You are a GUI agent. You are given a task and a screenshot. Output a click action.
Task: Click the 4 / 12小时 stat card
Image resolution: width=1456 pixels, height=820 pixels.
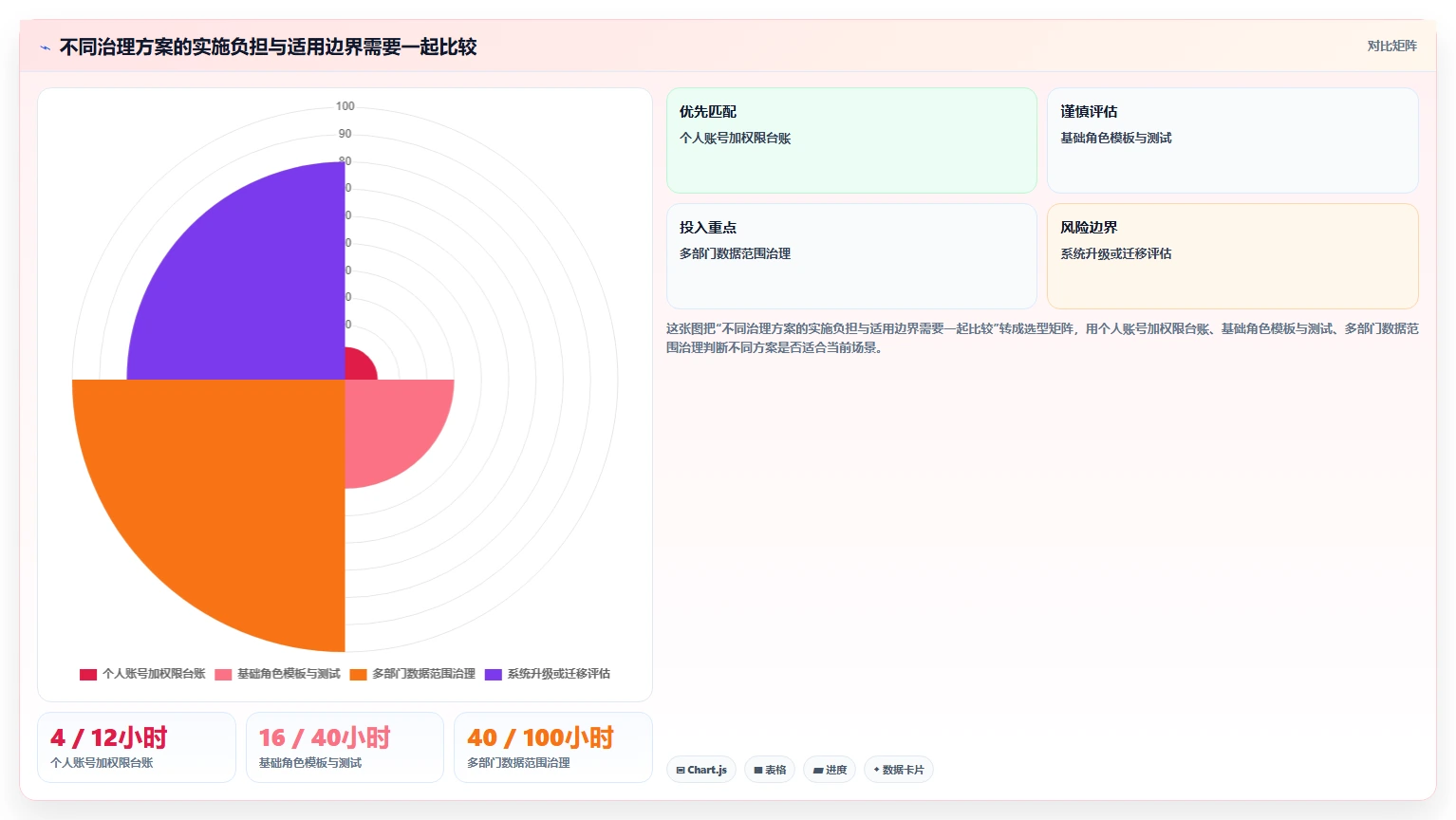click(136, 747)
